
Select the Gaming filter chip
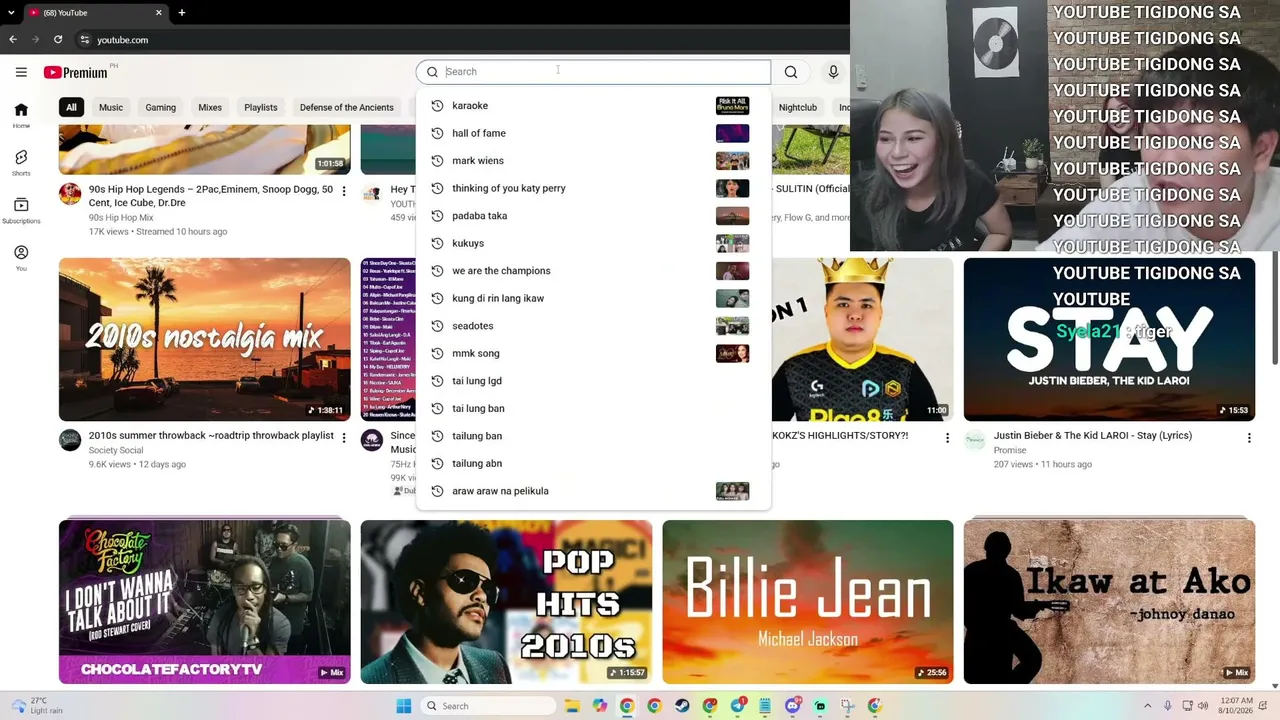[x=160, y=107]
